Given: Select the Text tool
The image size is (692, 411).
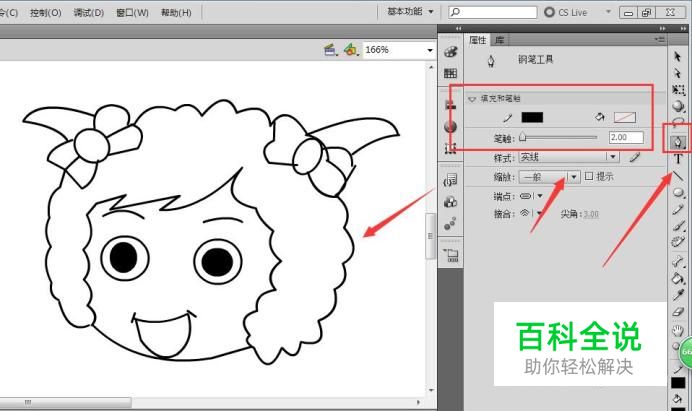Looking at the screenshot, I should 678,159.
